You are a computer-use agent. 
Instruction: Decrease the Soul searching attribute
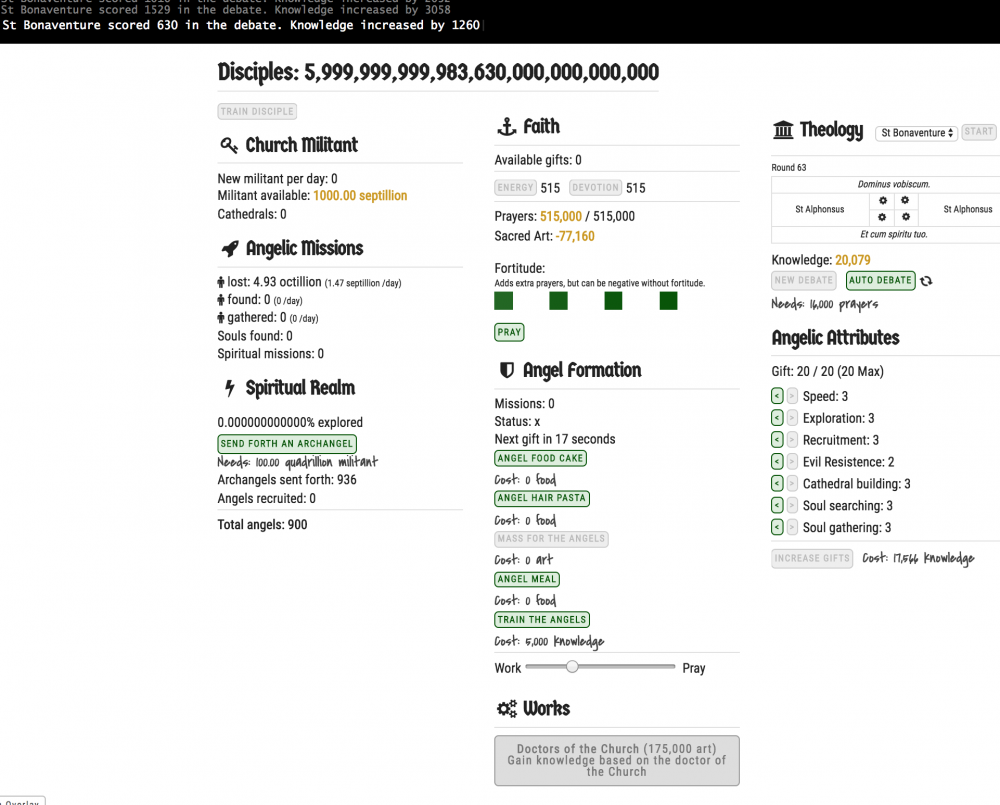click(777, 505)
